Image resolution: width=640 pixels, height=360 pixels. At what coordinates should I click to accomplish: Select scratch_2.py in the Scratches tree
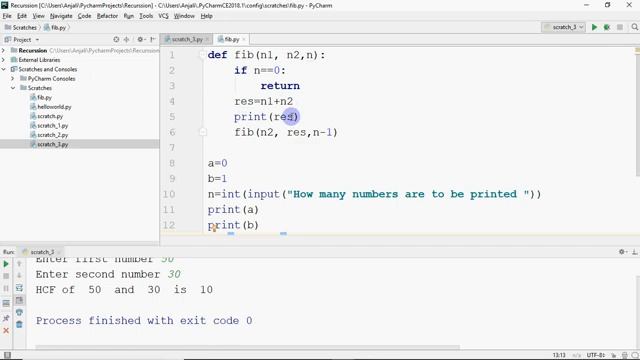53,135
